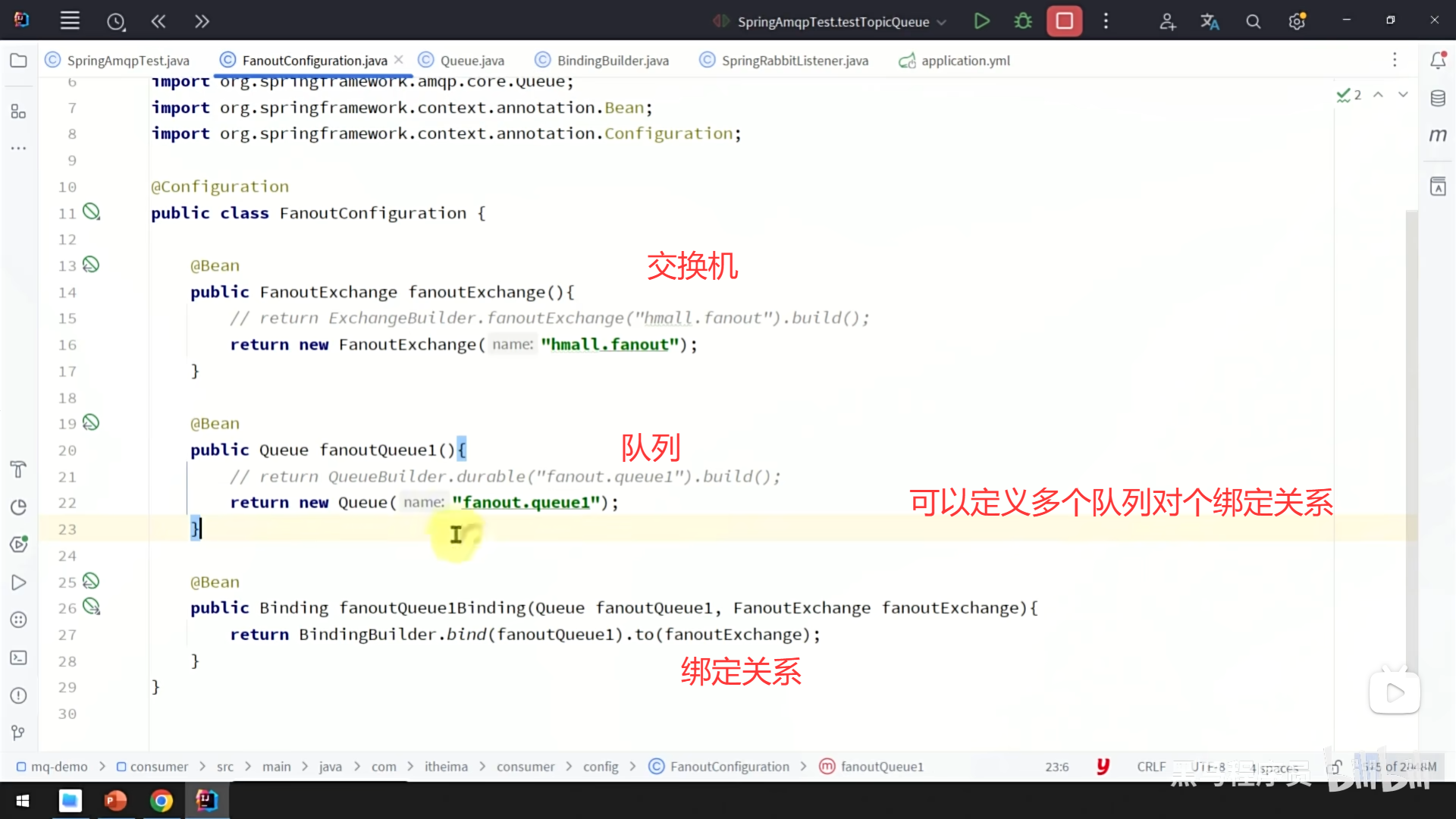
Task: Jump to next highlighted problem arrow
Action: 1403,95
